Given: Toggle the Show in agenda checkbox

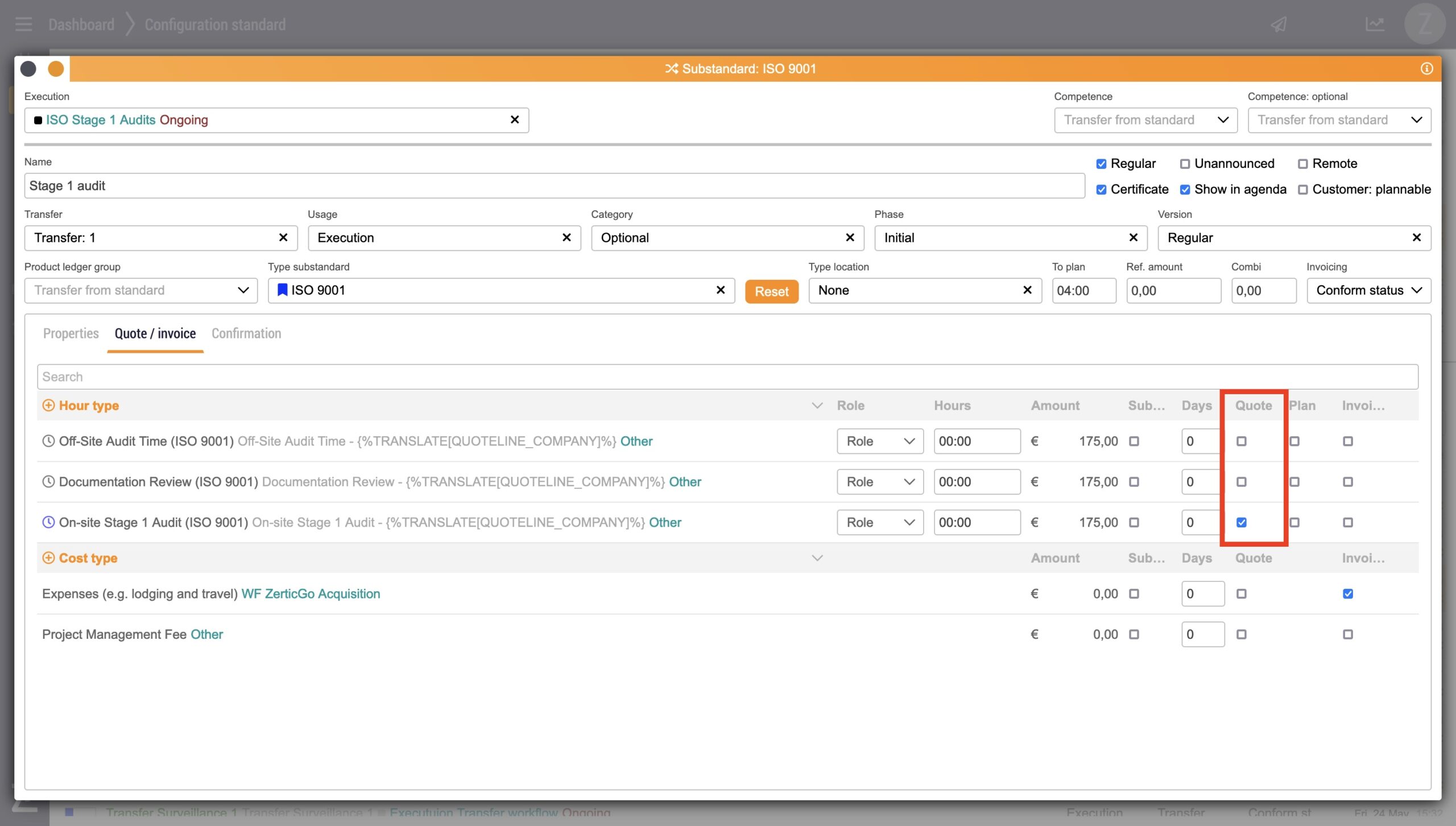Looking at the screenshot, I should click(1185, 189).
